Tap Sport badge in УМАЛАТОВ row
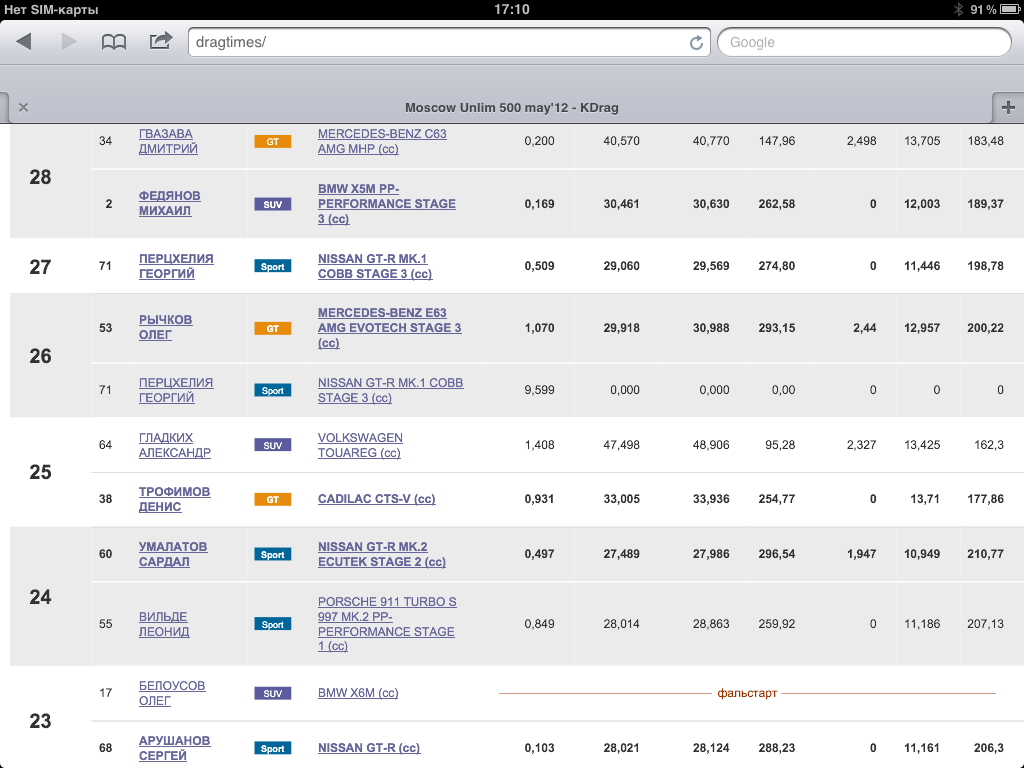Image resolution: width=1024 pixels, height=768 pixels. click(x=272, y=554)
